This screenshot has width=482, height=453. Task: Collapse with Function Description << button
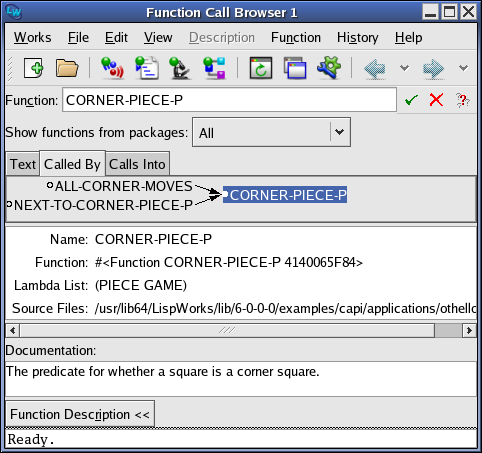80,414
